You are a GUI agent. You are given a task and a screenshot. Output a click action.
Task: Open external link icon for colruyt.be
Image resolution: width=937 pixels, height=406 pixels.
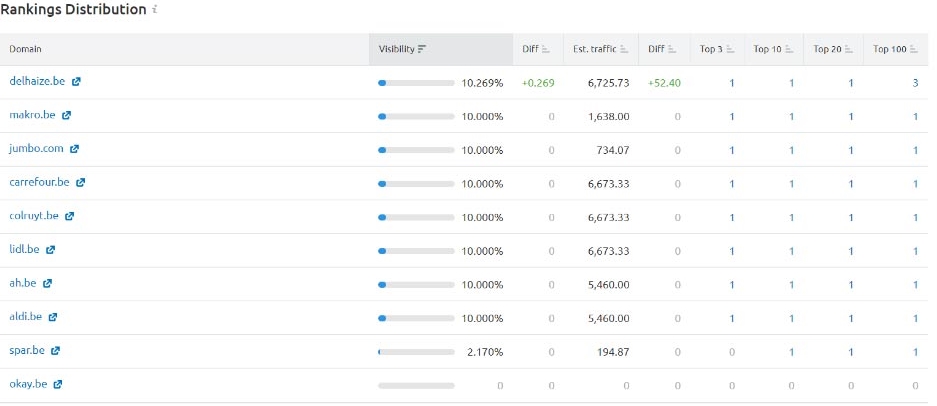[69, 216]
